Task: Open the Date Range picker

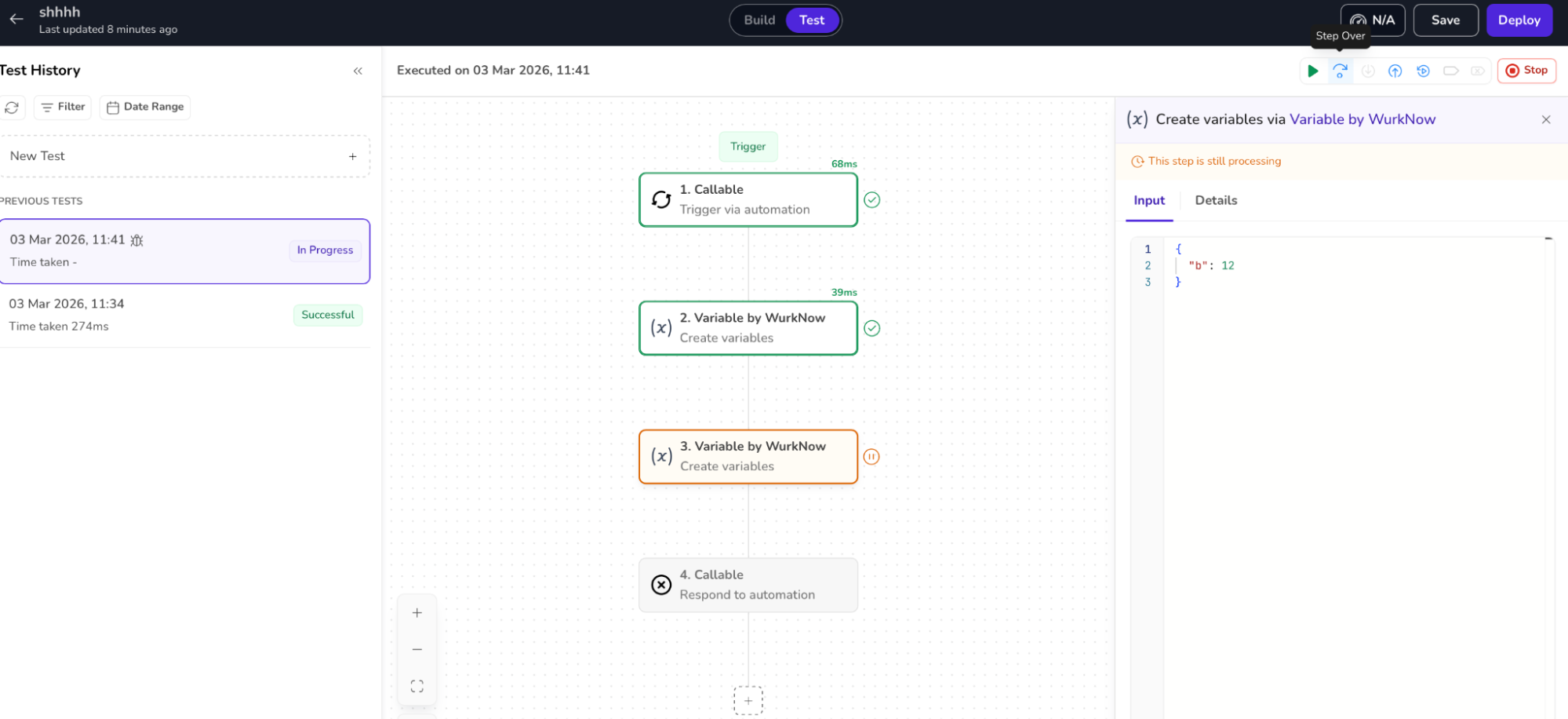Action: [145, 107]
